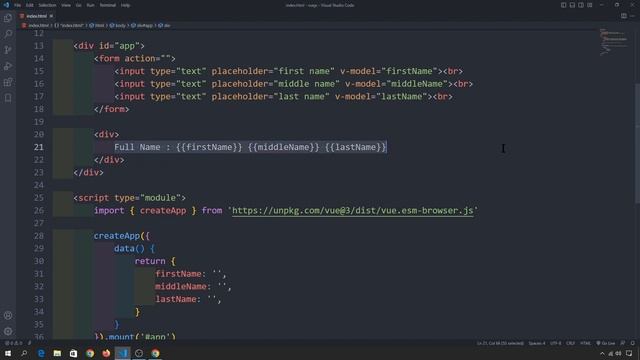This screenshot has width=640, height=360.
Task: Open editor More Actions ellipsis
Action: click(633, 16)
